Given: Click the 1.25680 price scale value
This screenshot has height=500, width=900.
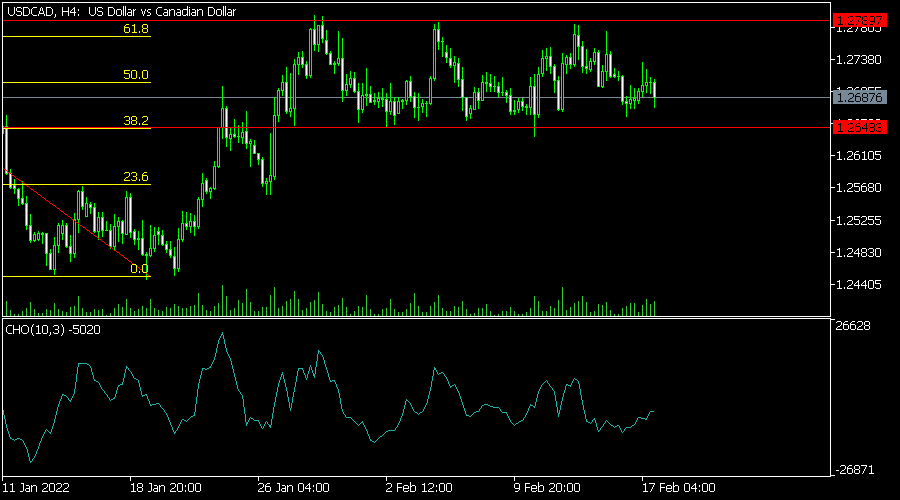Looking at the screenshot, I should coord(859,188).
